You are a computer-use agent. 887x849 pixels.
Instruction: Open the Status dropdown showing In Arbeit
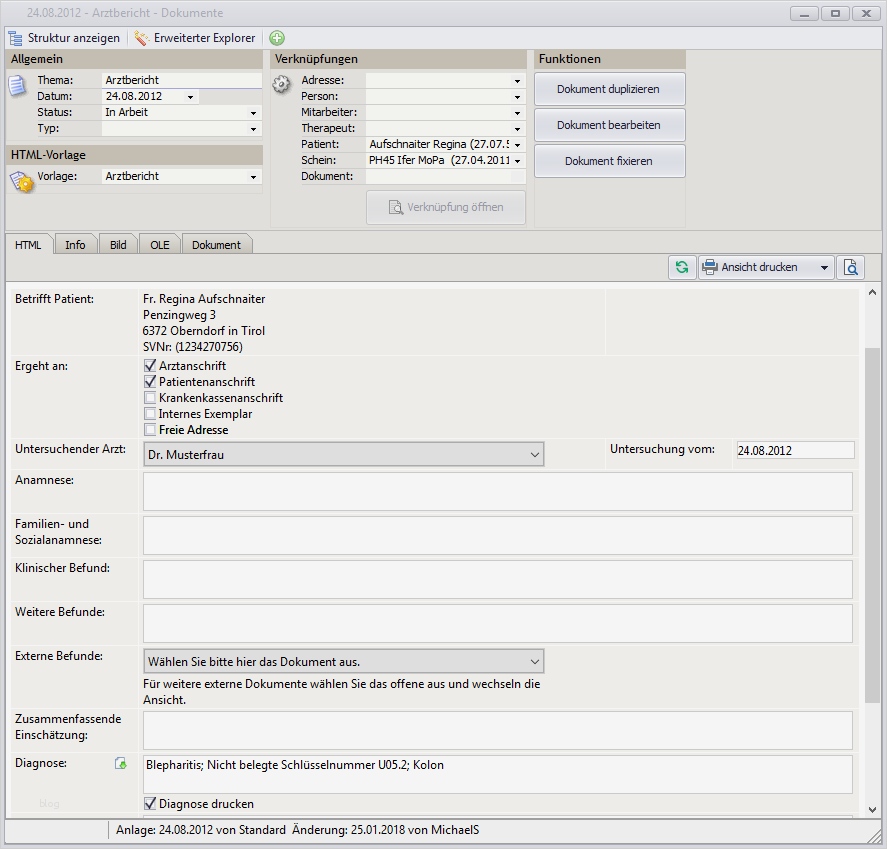[253, 113]
